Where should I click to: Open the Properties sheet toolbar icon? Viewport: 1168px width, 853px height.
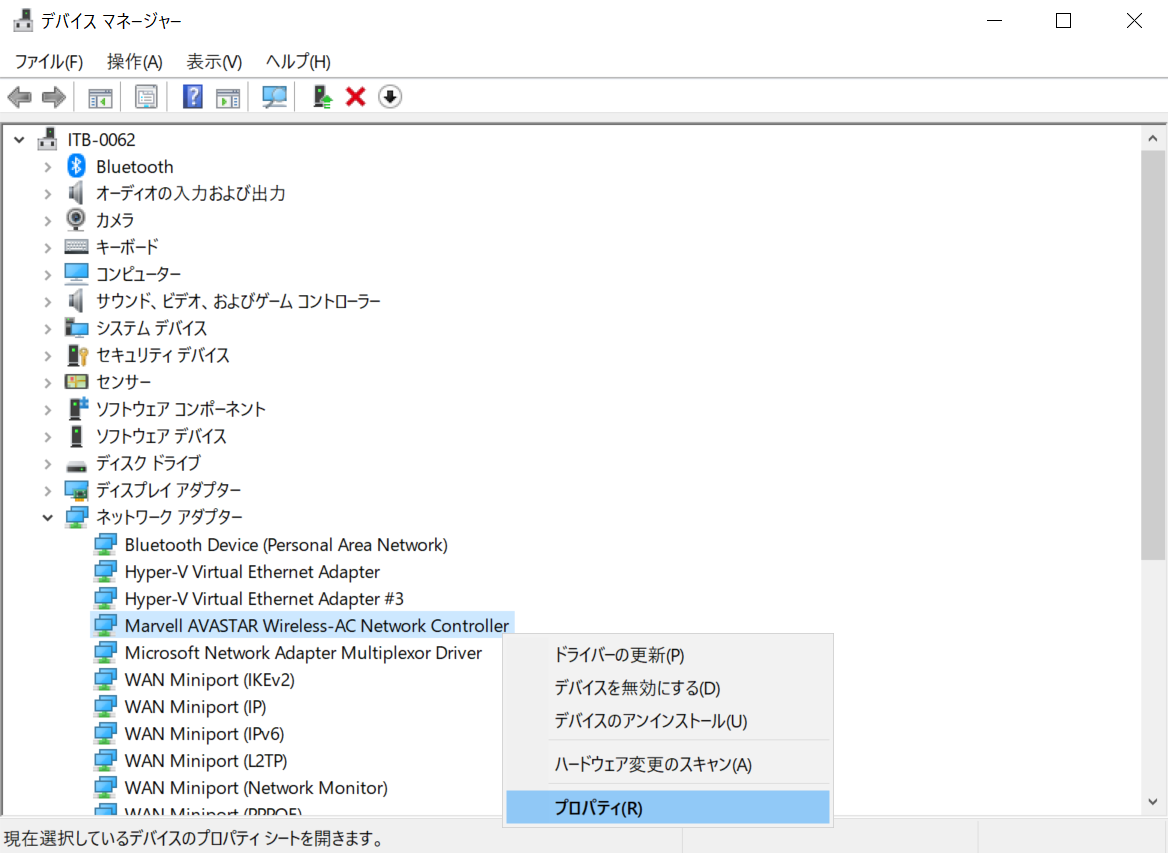coord(146,97)
